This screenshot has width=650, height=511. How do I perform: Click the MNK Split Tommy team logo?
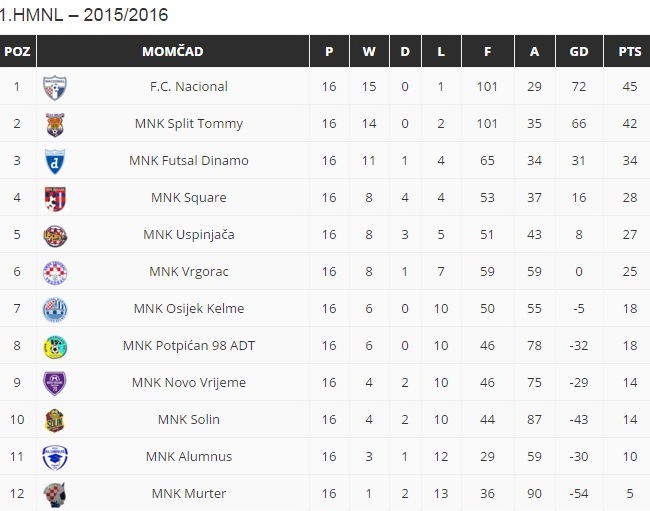click(55, 124)
